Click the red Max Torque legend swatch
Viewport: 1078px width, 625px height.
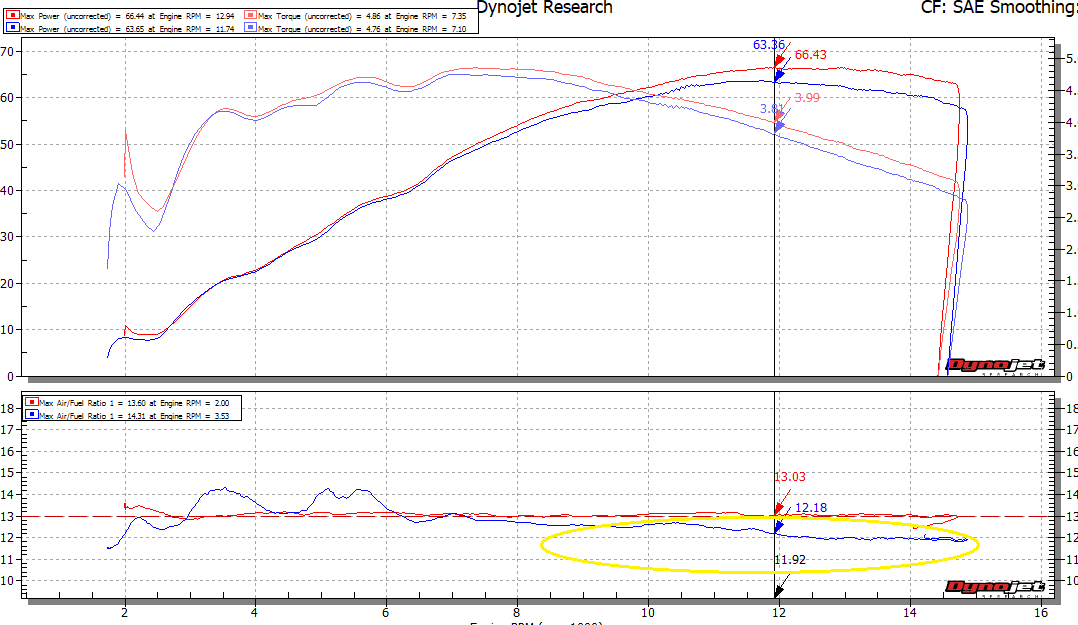click(250, 15)
